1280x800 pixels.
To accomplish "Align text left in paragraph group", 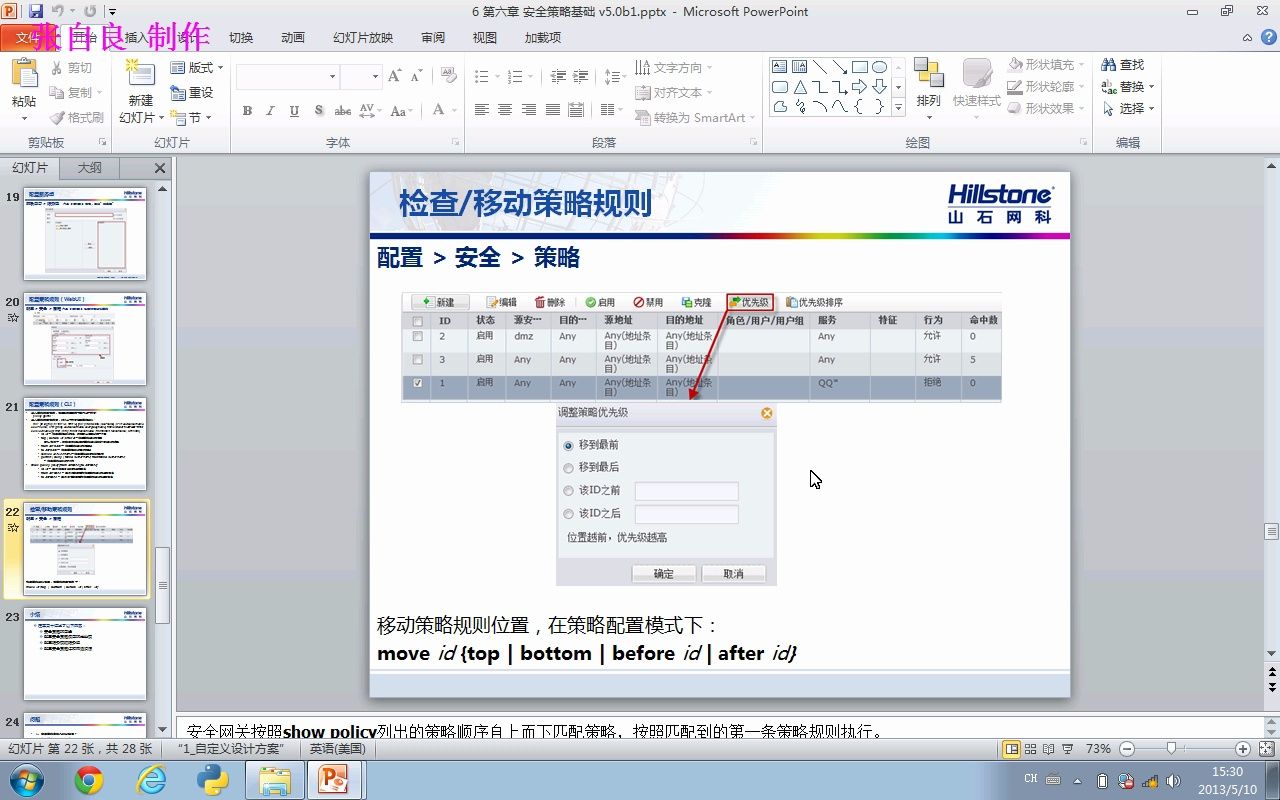I will pos(482,110).
